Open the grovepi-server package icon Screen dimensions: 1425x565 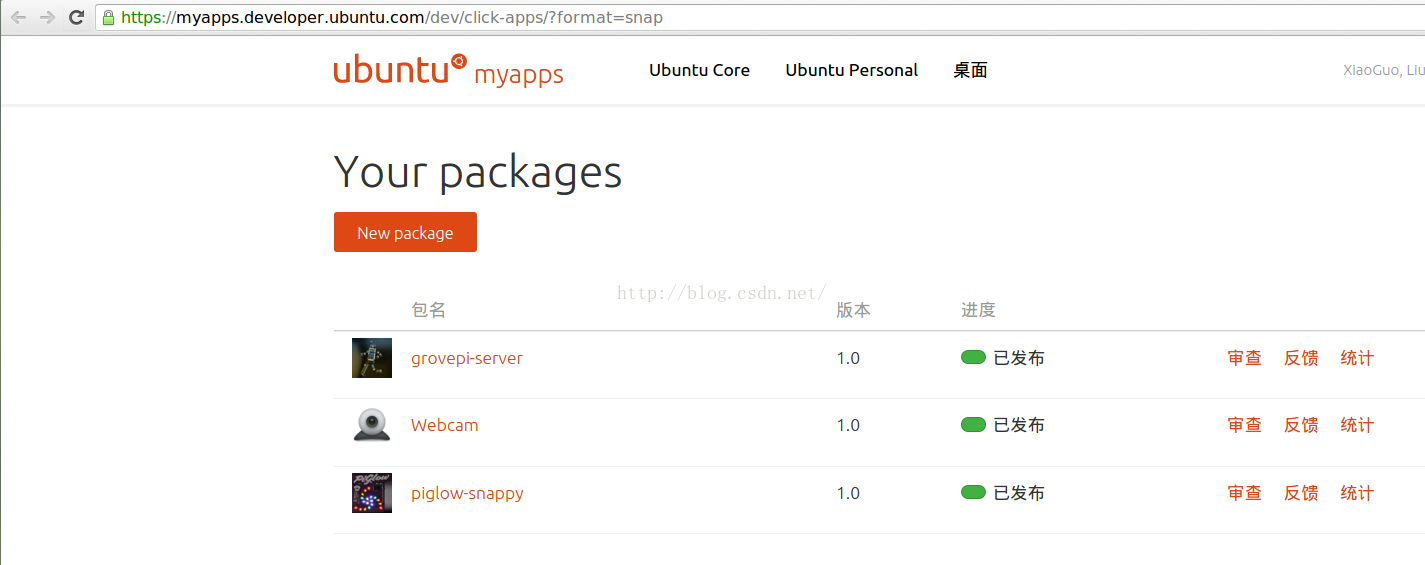372,358
